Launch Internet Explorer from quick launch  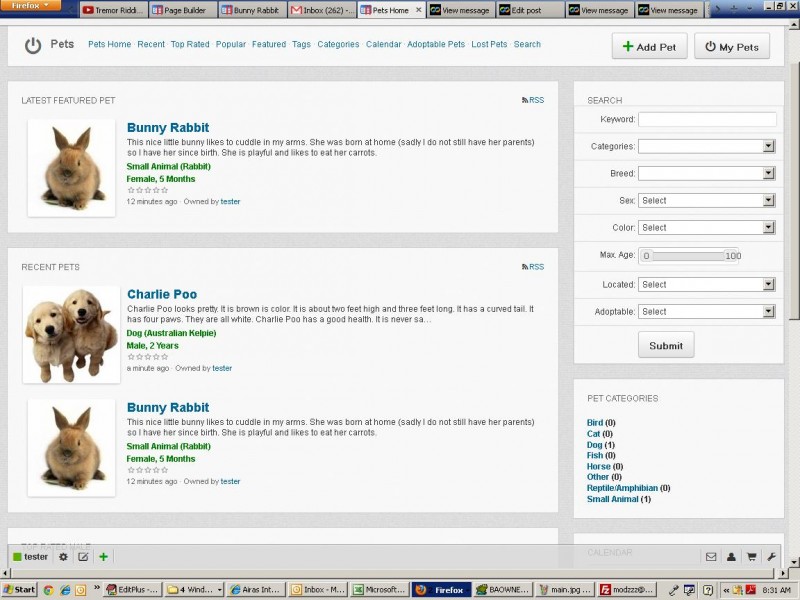tap(65, 590)
